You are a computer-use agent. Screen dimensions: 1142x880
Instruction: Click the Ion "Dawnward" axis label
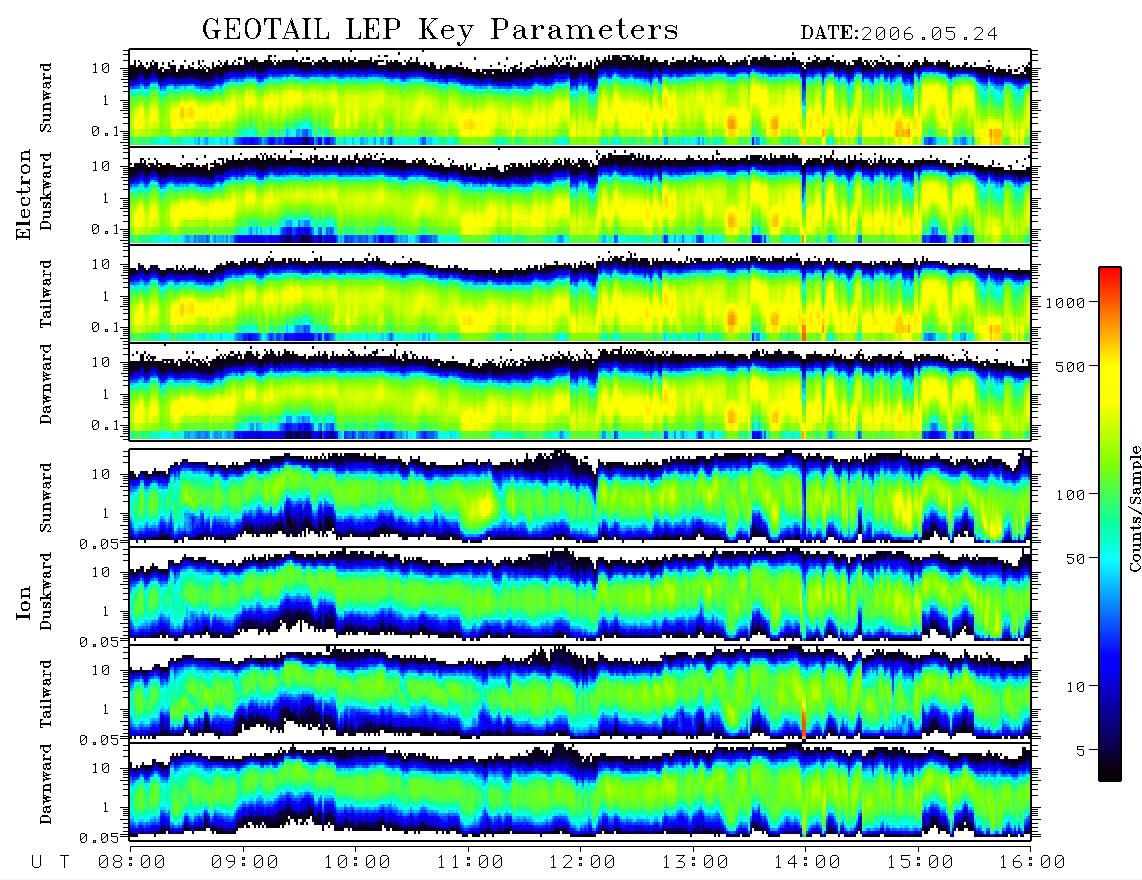(46, 784)
